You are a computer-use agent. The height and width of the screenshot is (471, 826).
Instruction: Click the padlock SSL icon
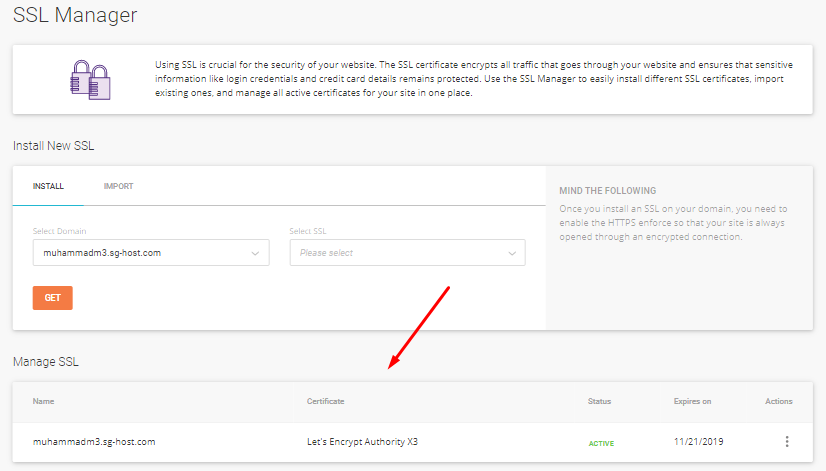tap(91, 80)
